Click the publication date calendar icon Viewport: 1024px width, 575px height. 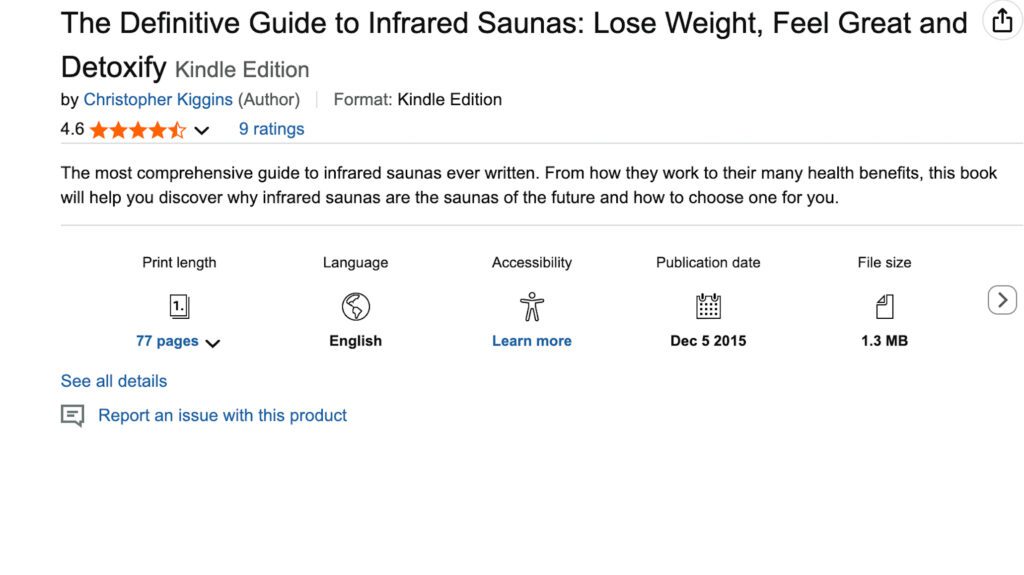[708, 306]
